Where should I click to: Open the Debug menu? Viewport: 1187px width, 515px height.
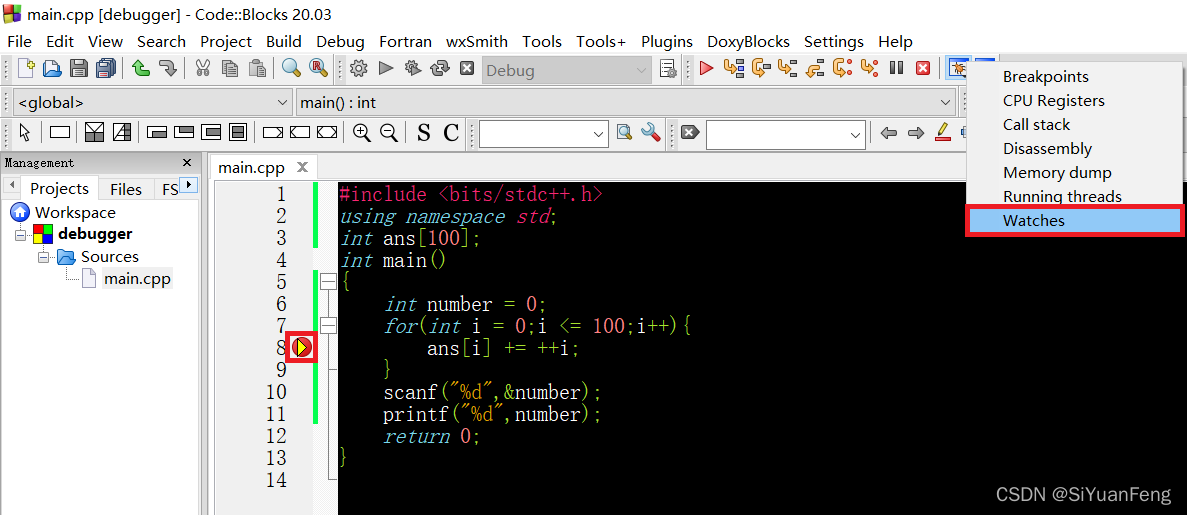(340, 42)
